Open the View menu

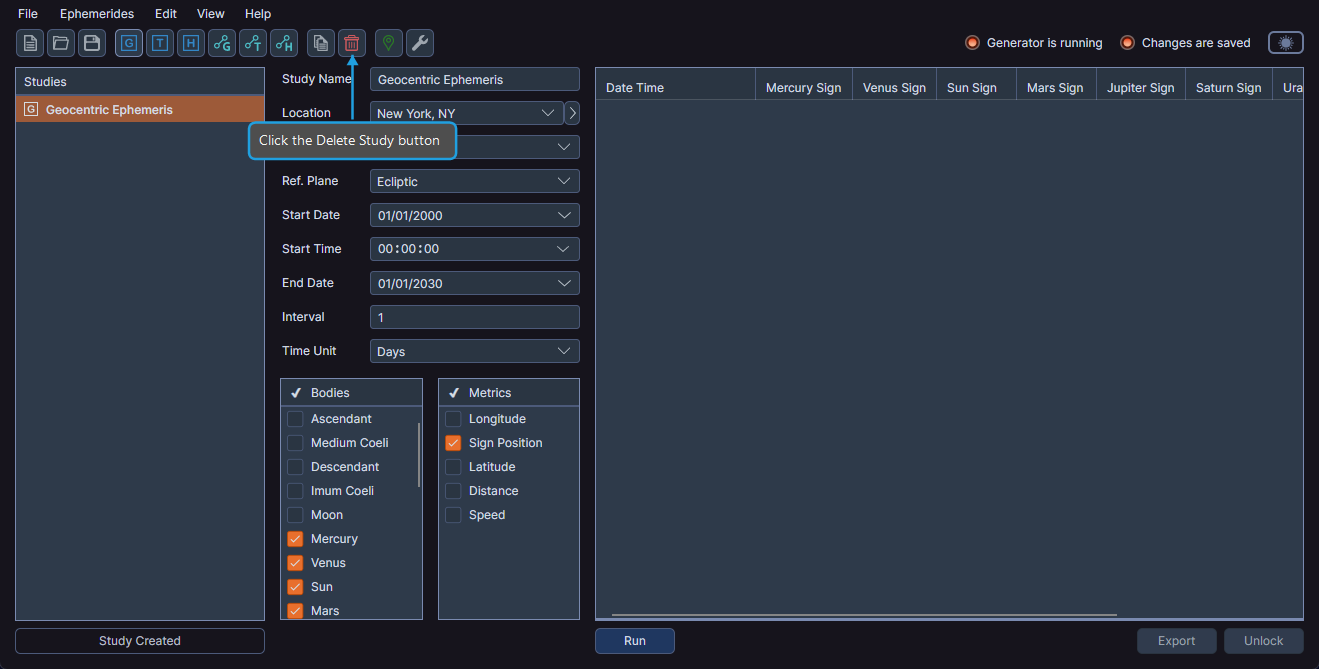[210, 13]
